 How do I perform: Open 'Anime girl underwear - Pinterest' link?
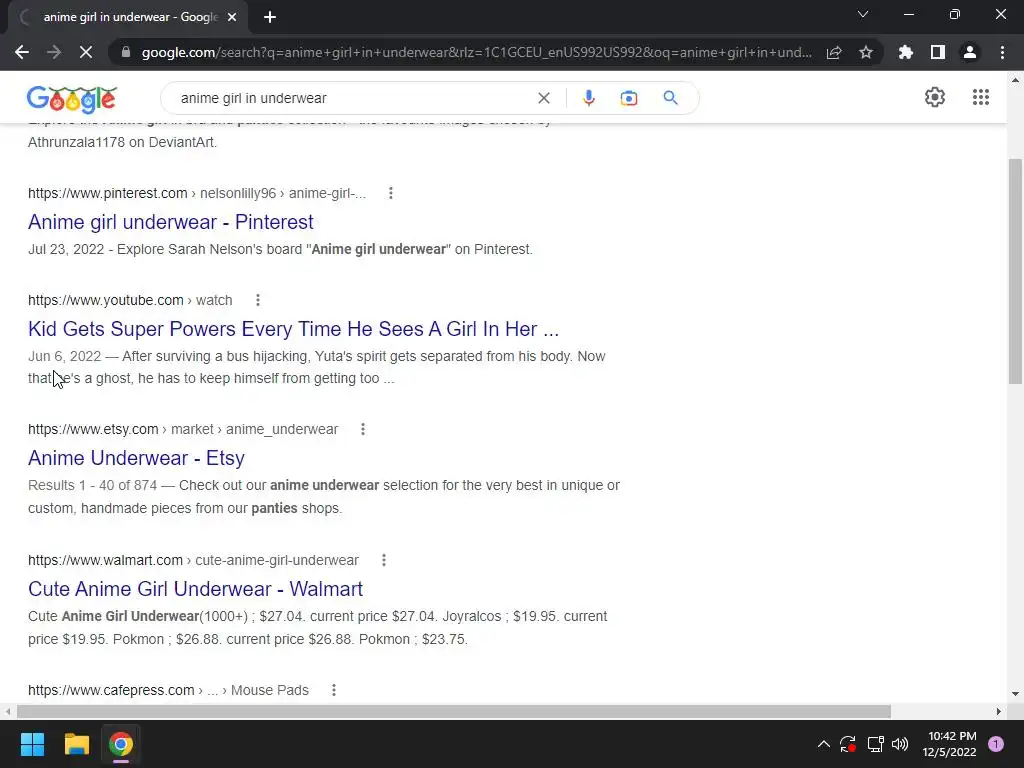click(x=170, y=222)
